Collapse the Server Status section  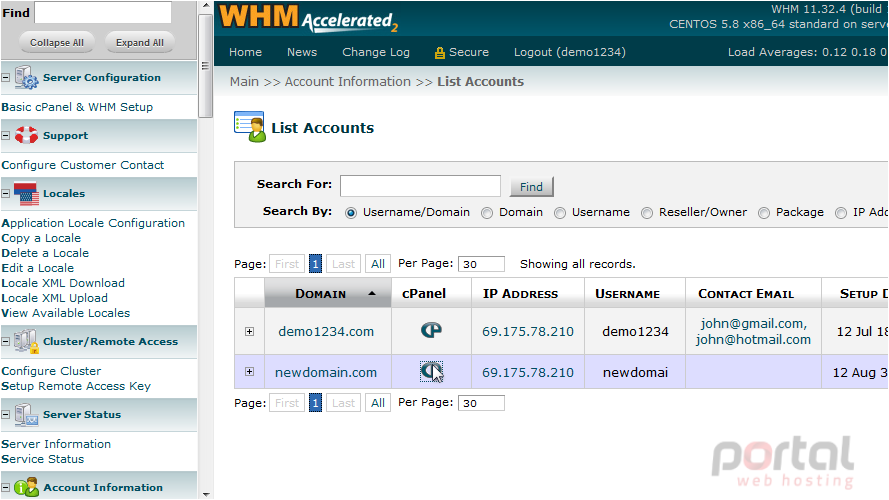click(x=6, y=414)
